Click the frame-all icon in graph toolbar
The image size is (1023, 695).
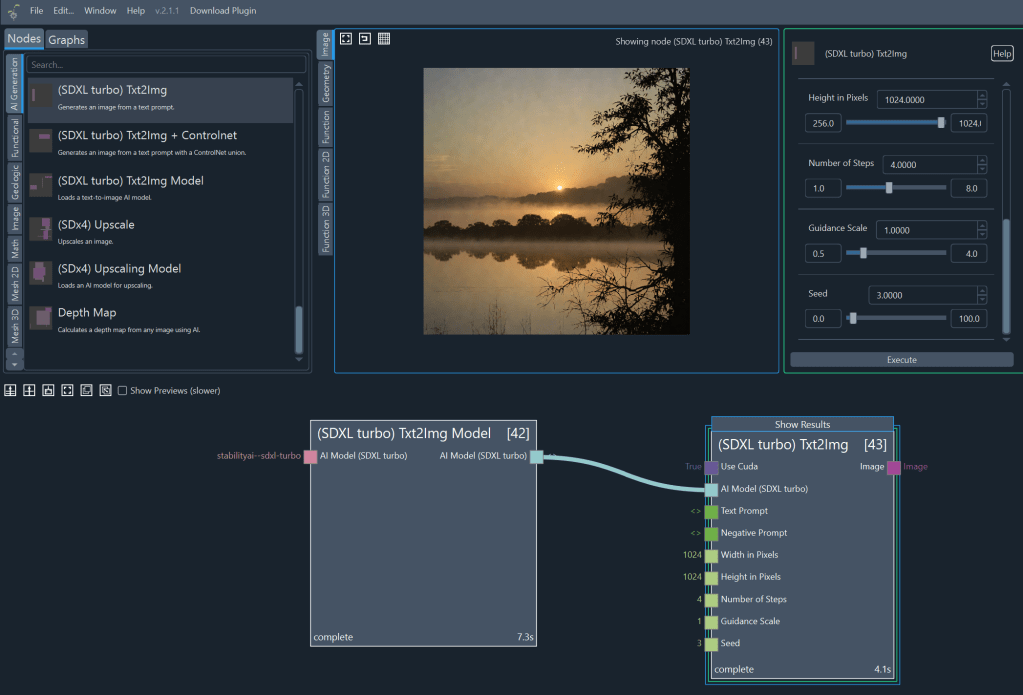click(x=67, y=390)
